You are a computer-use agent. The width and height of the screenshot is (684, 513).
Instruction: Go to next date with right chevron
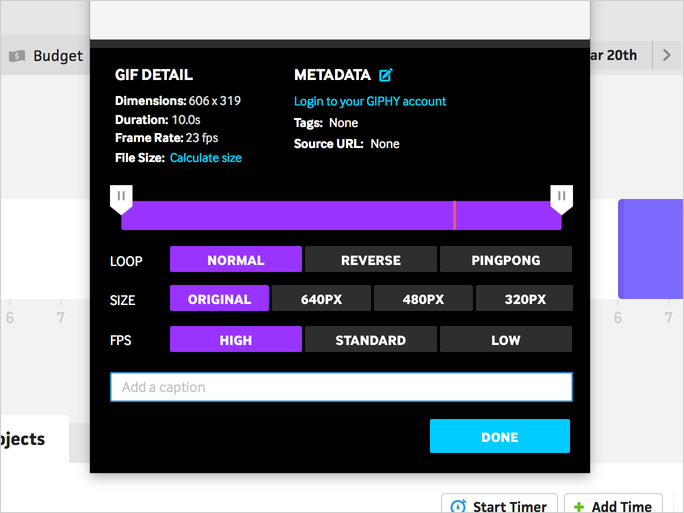(x=666, y=55)
